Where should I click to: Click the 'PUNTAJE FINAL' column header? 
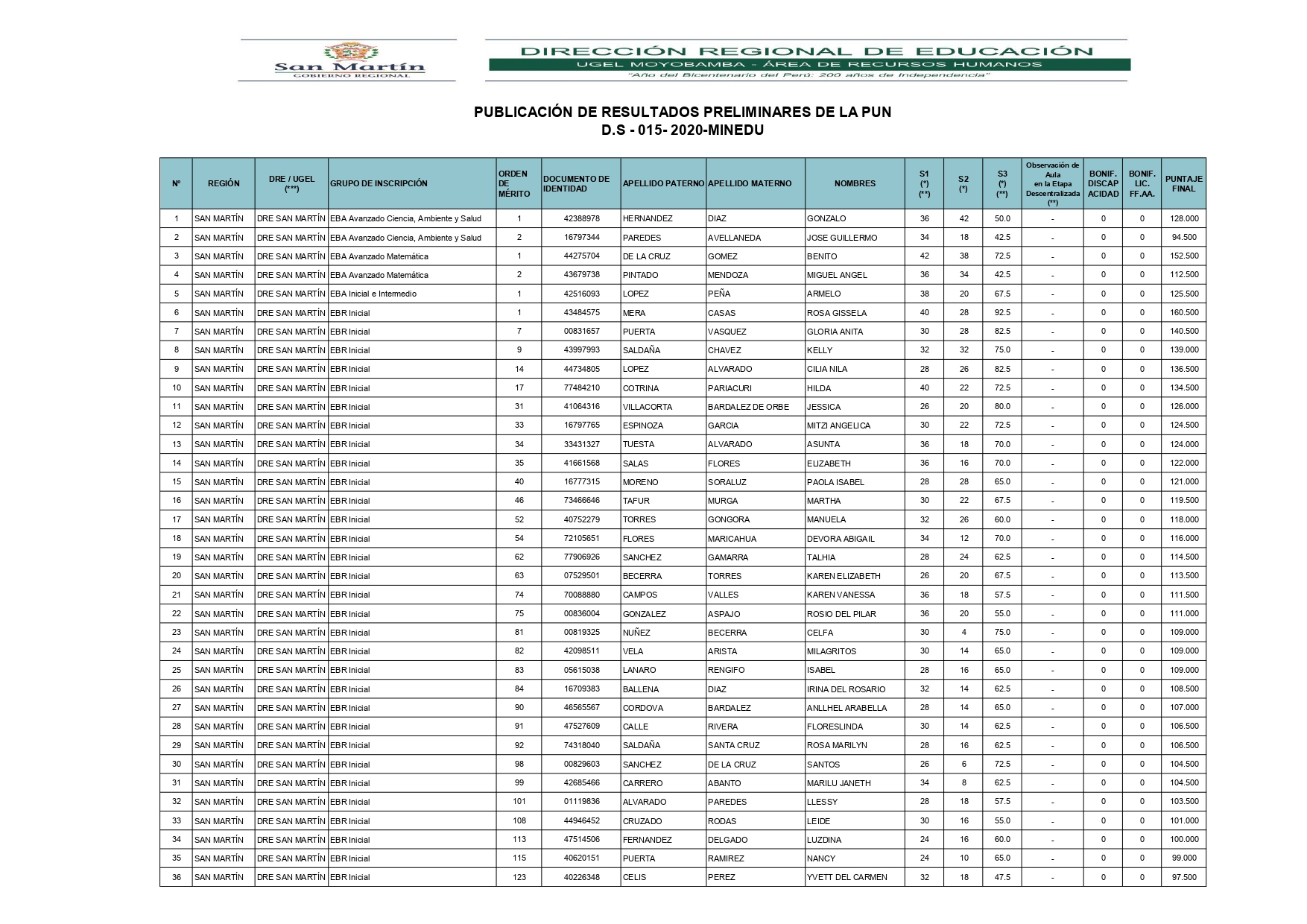1183,183
